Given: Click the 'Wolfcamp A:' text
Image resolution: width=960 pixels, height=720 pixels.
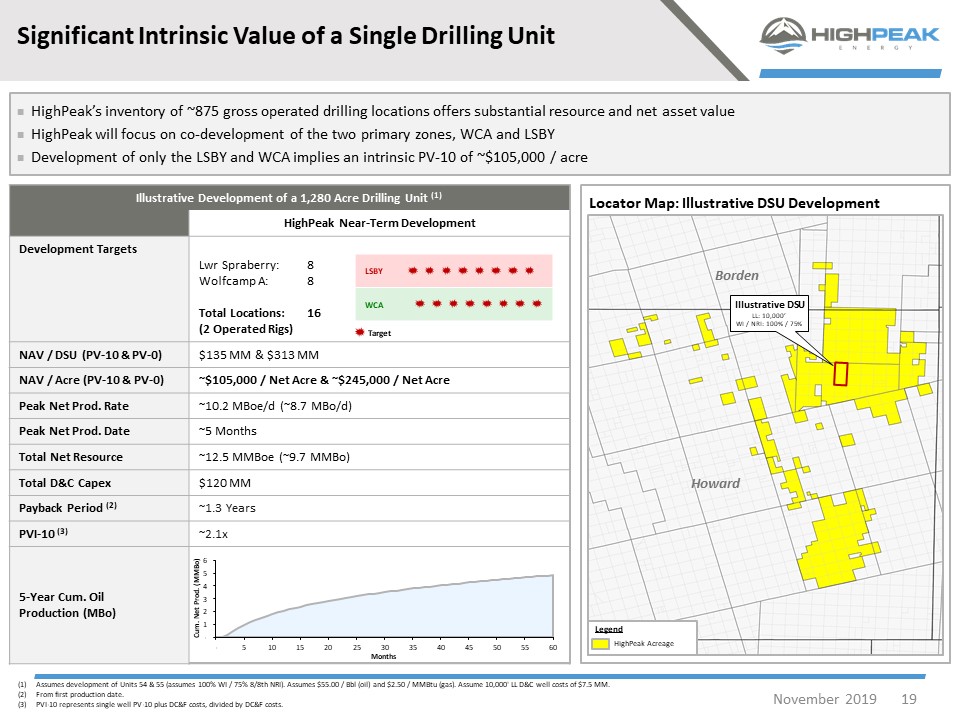Looking at the screenshot, I should 233,281.
